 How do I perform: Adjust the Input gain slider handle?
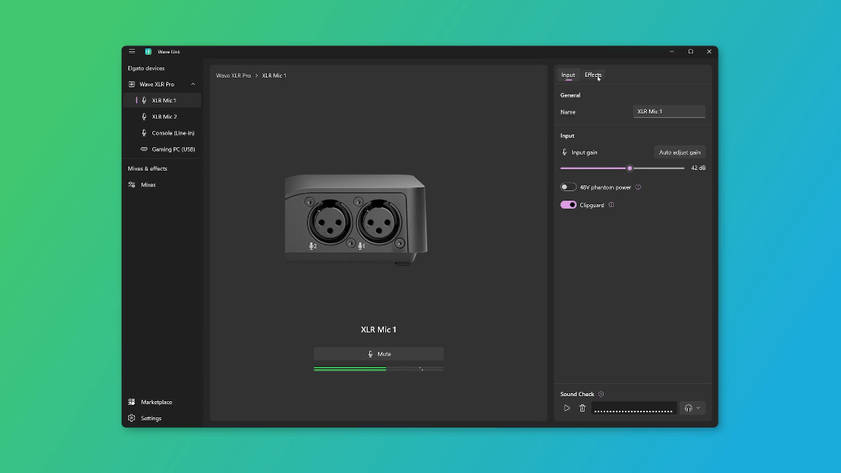tap(630, 168)
